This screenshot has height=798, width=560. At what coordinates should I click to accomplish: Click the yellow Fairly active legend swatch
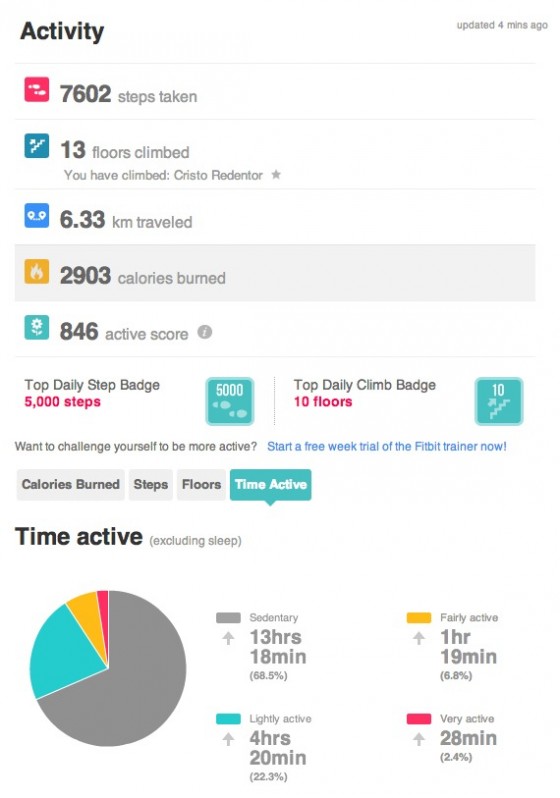click(419, 618)
